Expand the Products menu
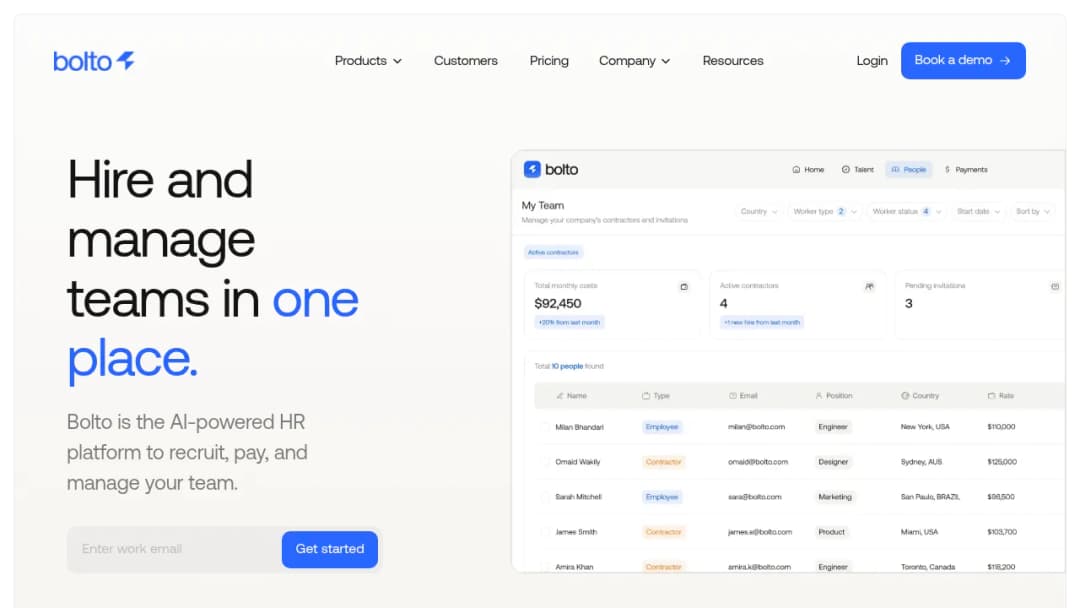 368,61
